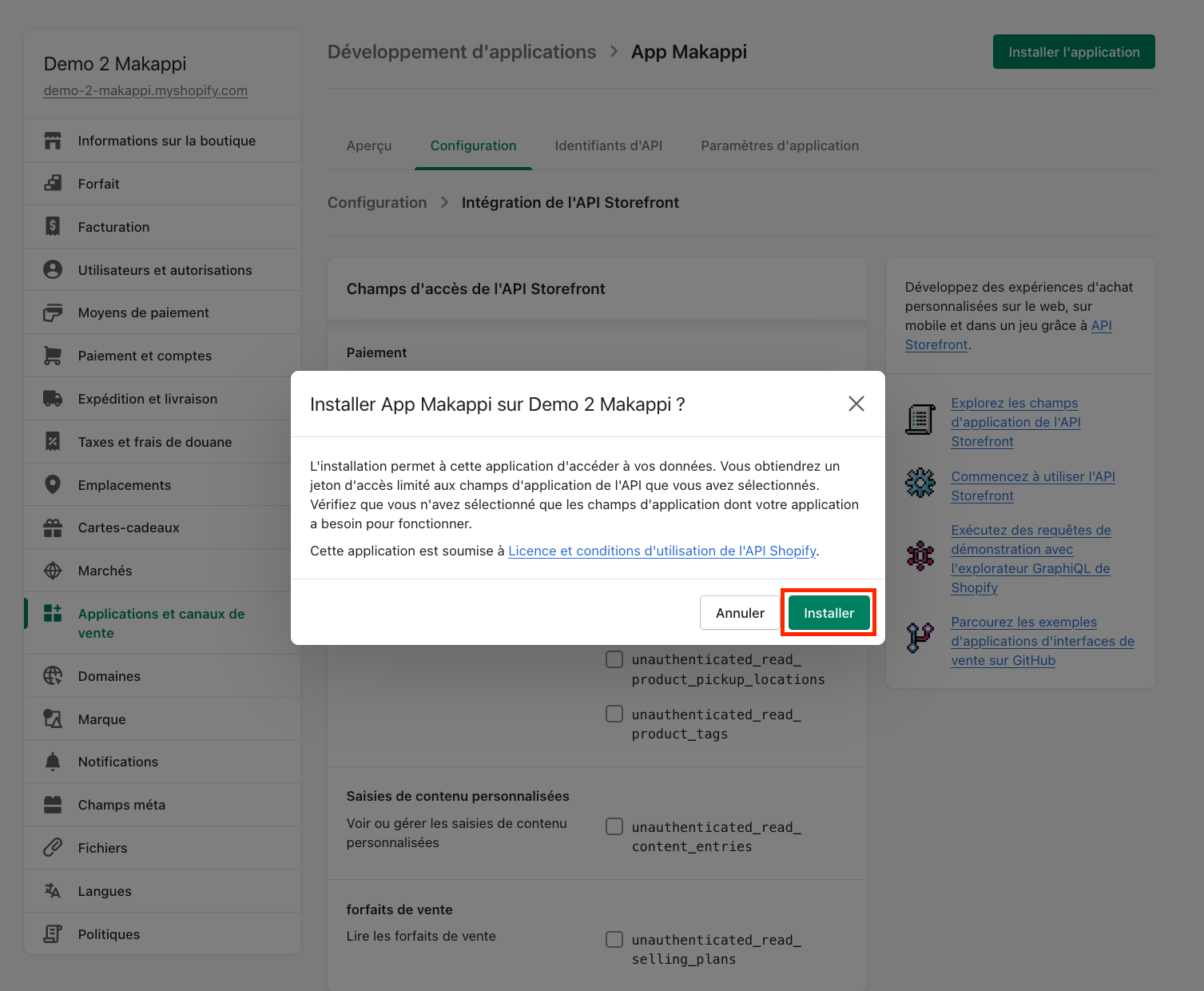1204x991 pixels.
Task: Click Installer l'application top button
Action: (x=1074, y=52)
